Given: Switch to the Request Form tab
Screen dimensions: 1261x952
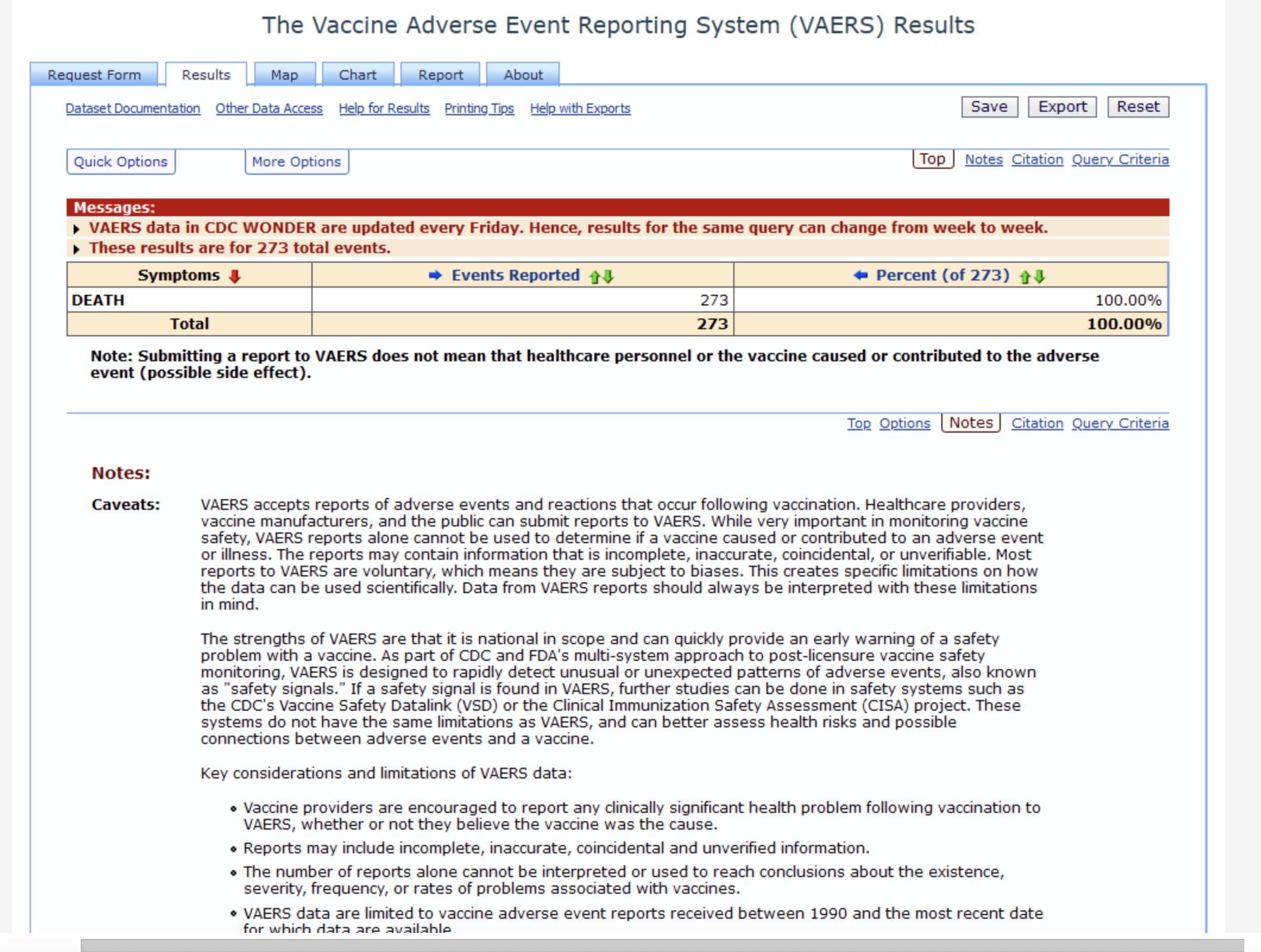Looking at the screenshot, I should 94,75.
